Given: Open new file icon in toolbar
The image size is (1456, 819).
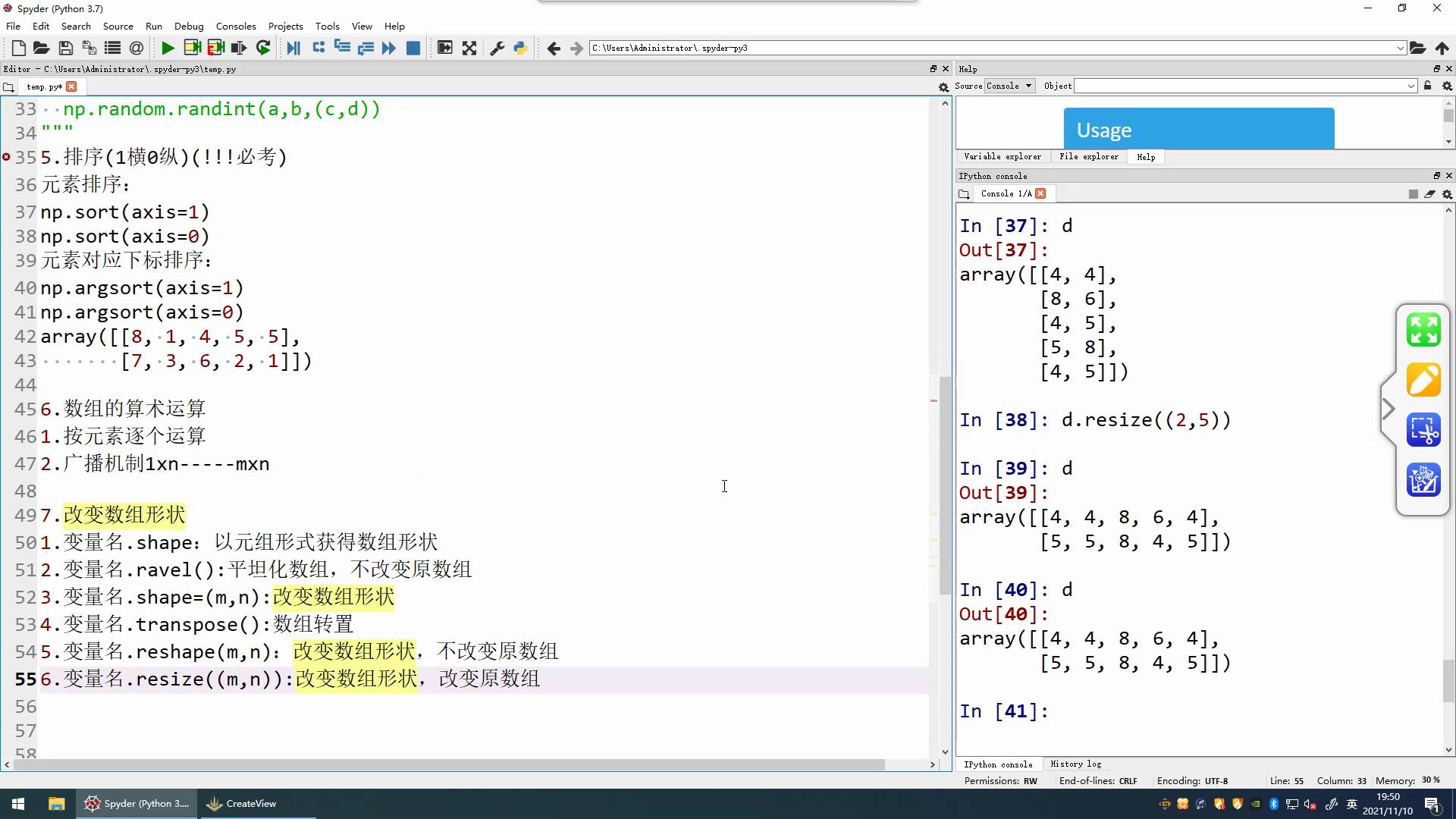Looking at the screenshot, I should (19, 48).
